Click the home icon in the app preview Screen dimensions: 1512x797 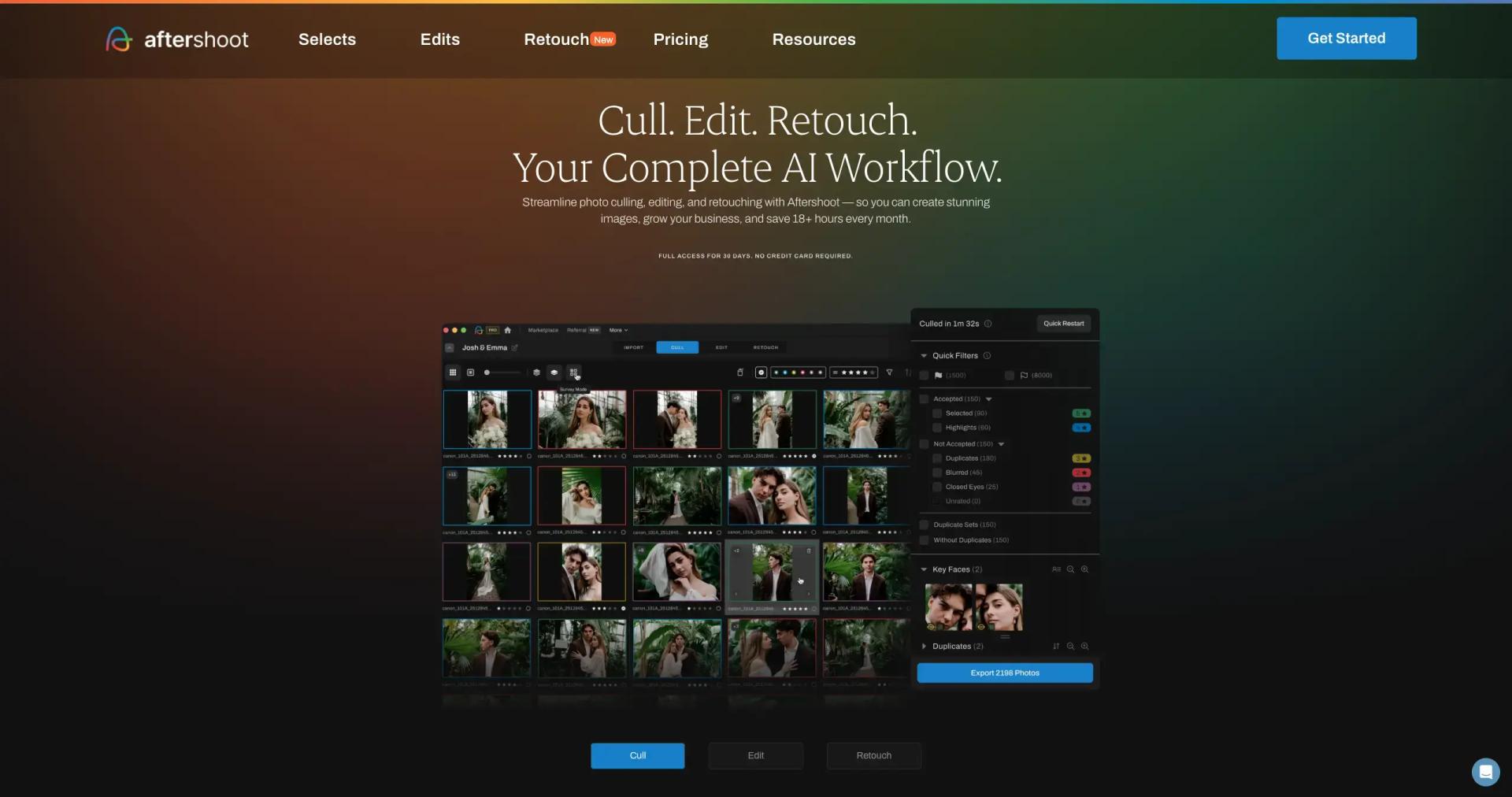(508, 330)
